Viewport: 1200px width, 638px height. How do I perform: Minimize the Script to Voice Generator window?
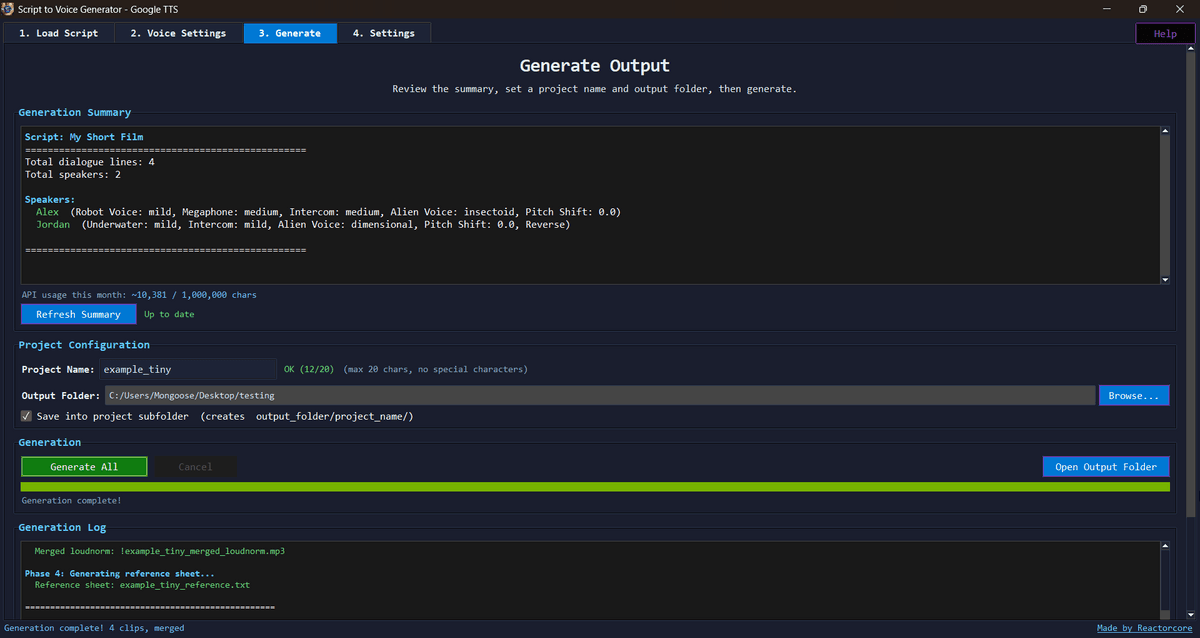point(1107,9)
